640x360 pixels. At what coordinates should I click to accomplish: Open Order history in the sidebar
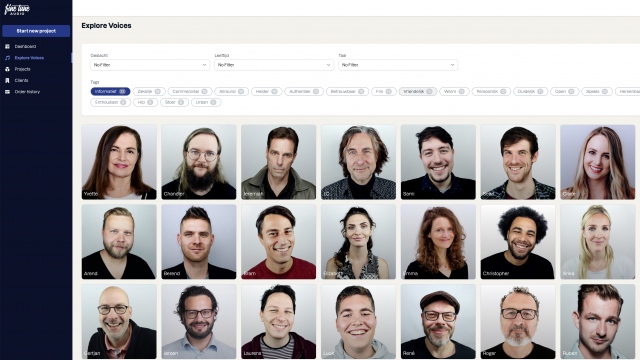[27, 92]
